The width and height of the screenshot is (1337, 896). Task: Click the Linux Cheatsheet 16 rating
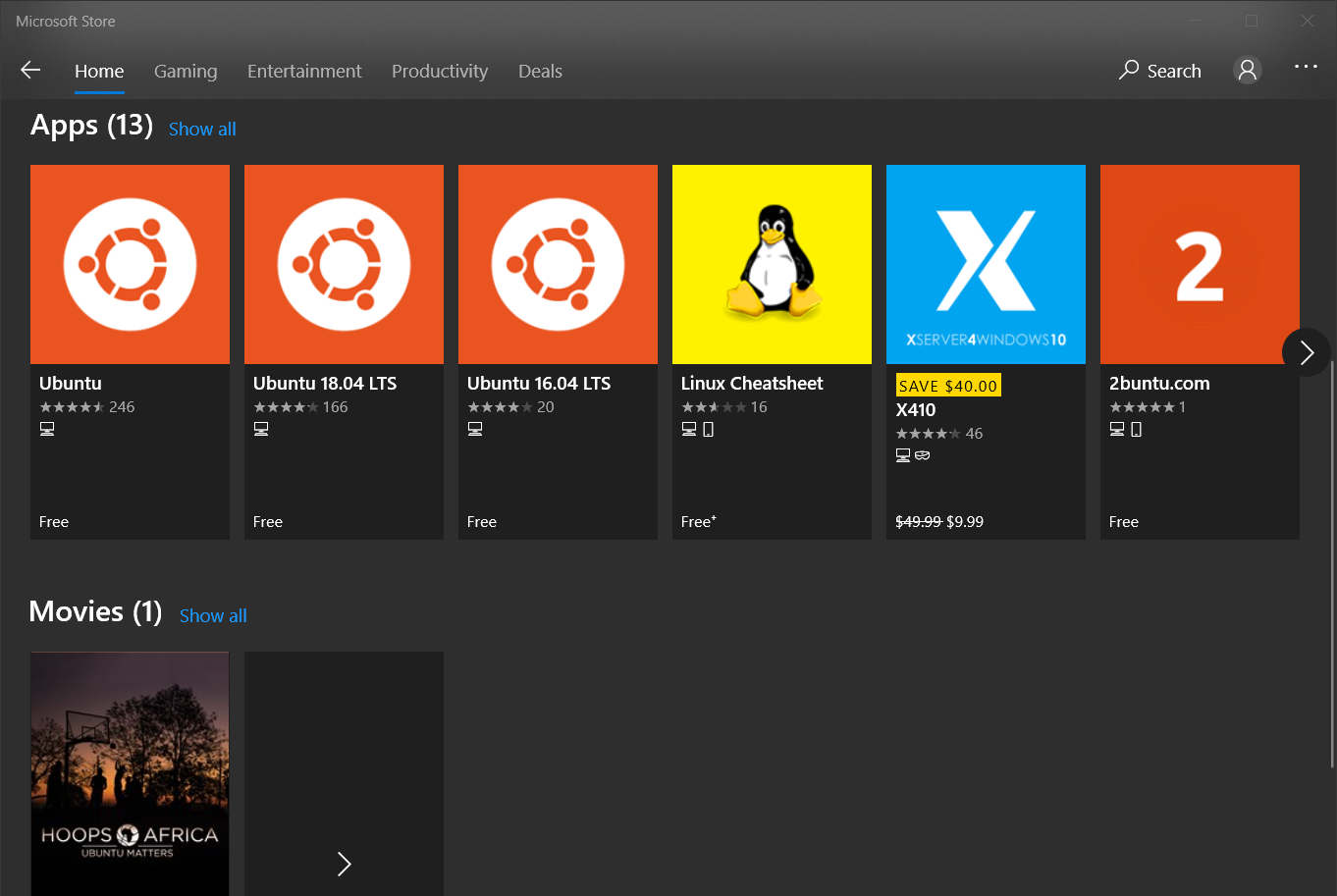tap(724, 406)
